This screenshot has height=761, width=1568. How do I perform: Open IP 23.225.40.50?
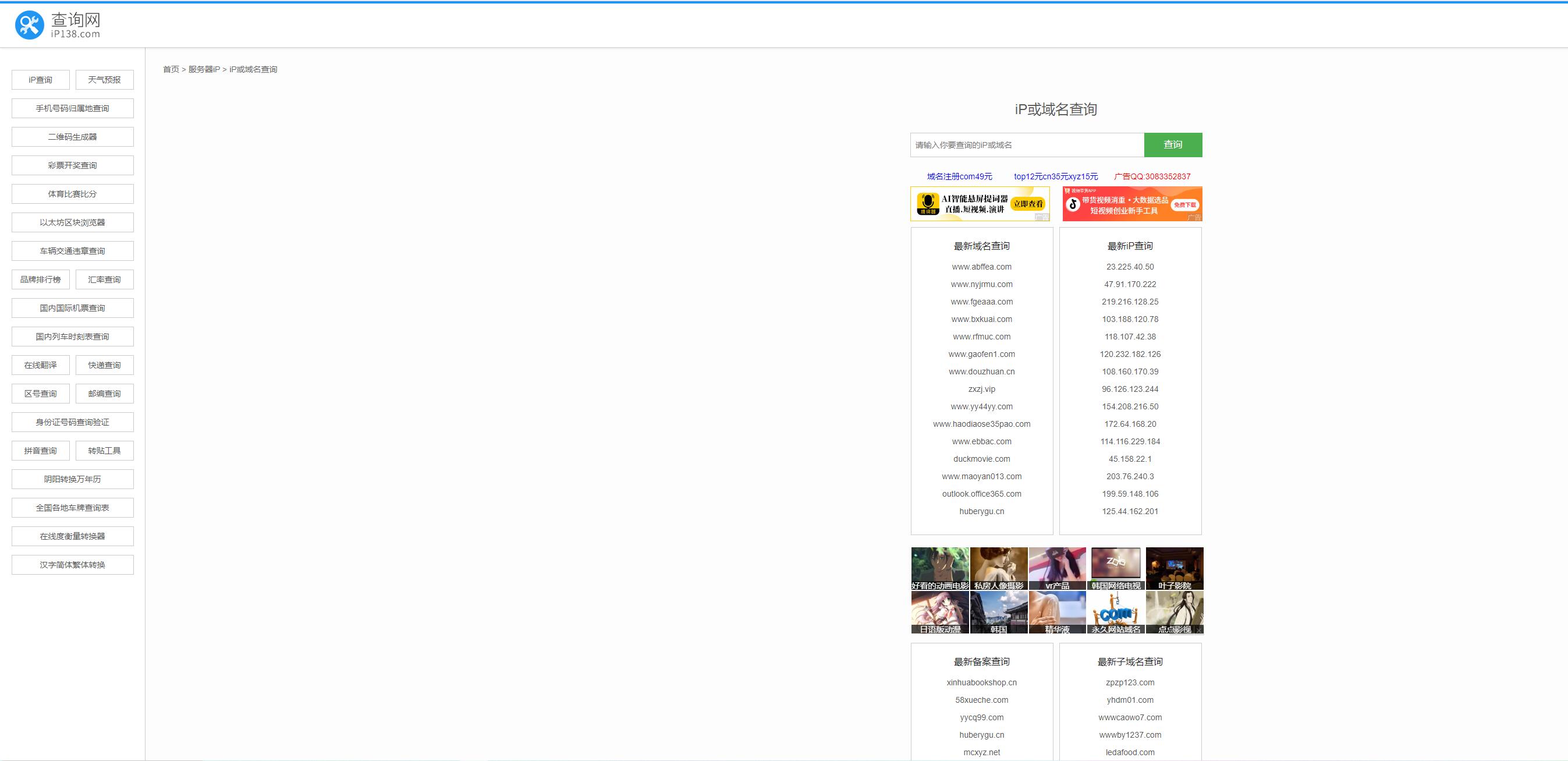1130,267
